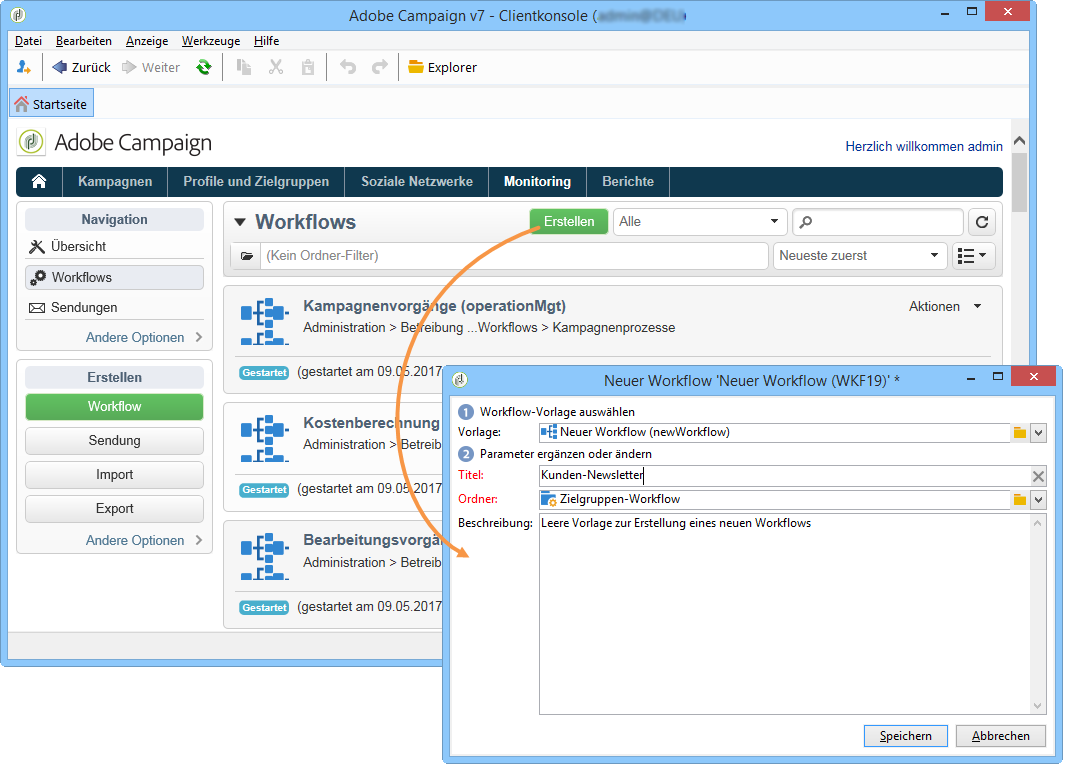Click the Bearbeitungsvorgänge workflow icon
Screen dimensions: 1082x782
[265, 556]
